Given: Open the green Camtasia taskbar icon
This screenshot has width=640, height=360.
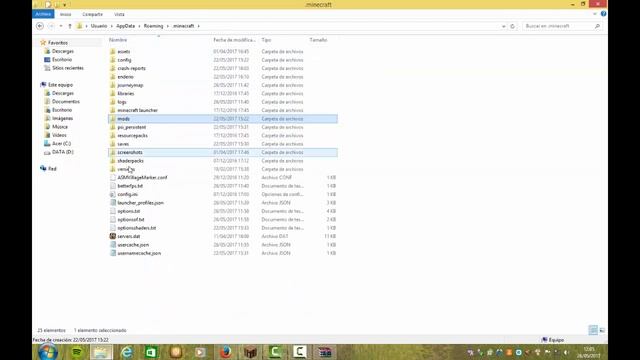Looking at the screenshot, I should [x=275, y=352].
